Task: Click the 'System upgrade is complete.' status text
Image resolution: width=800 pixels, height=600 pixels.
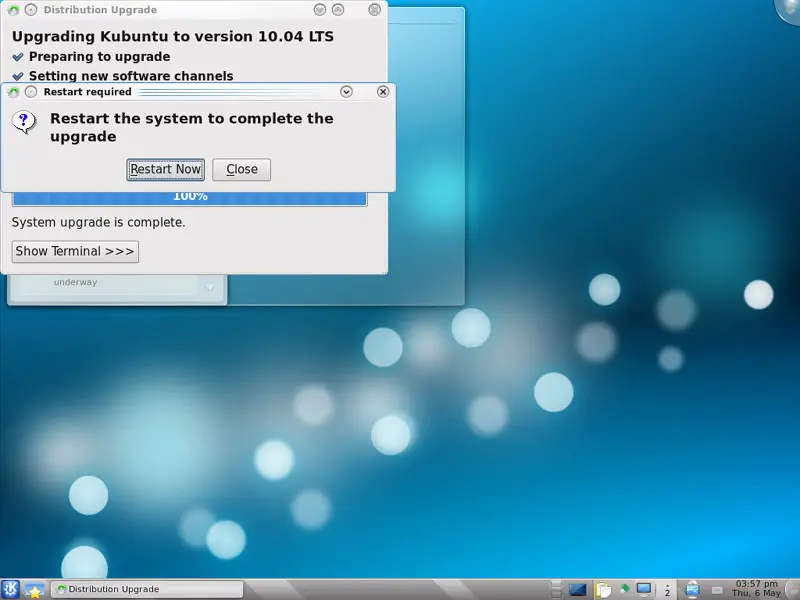Action: coord(98,222)
